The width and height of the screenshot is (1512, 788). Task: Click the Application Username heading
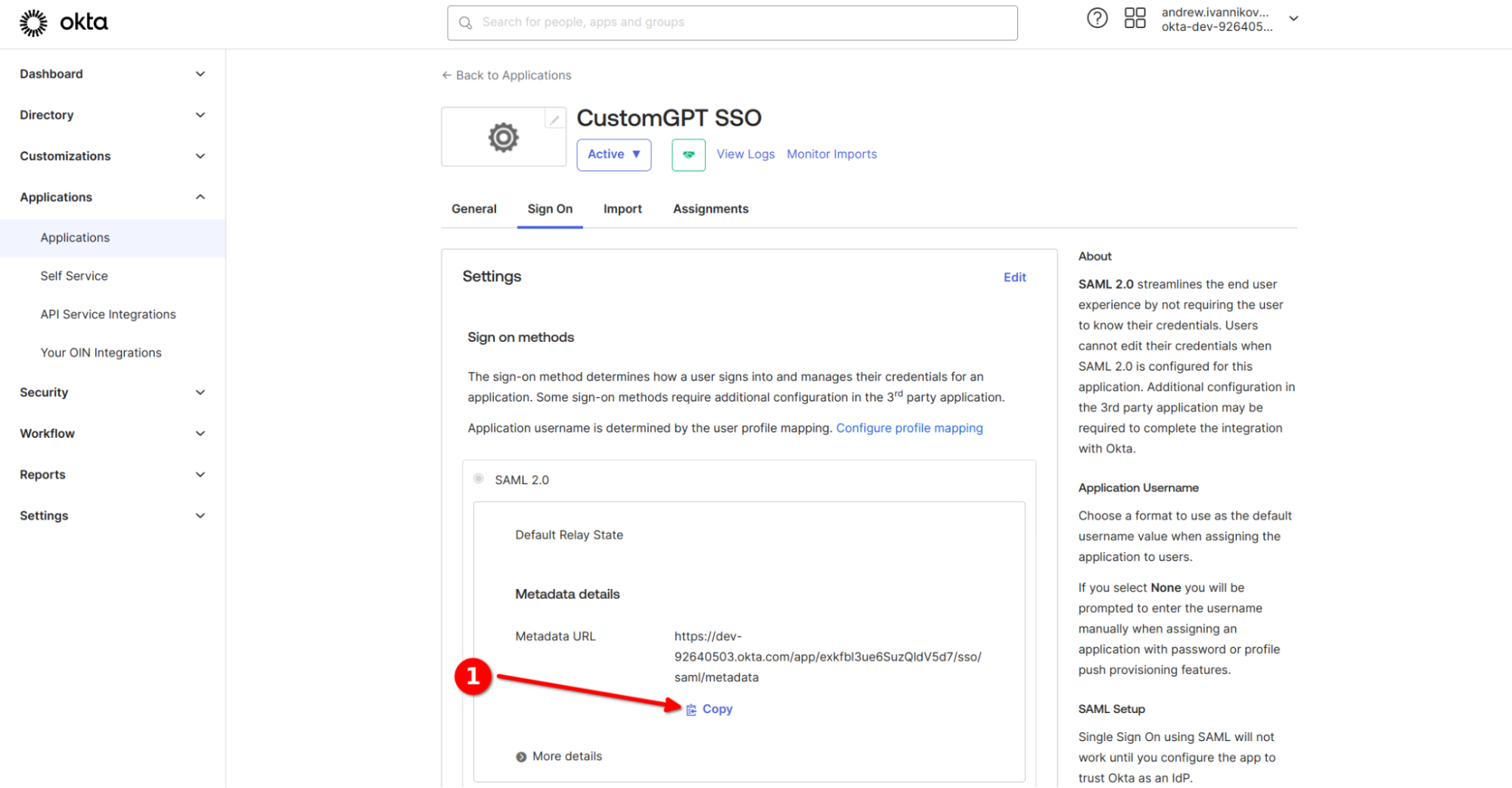click(x=1138, y=489)
